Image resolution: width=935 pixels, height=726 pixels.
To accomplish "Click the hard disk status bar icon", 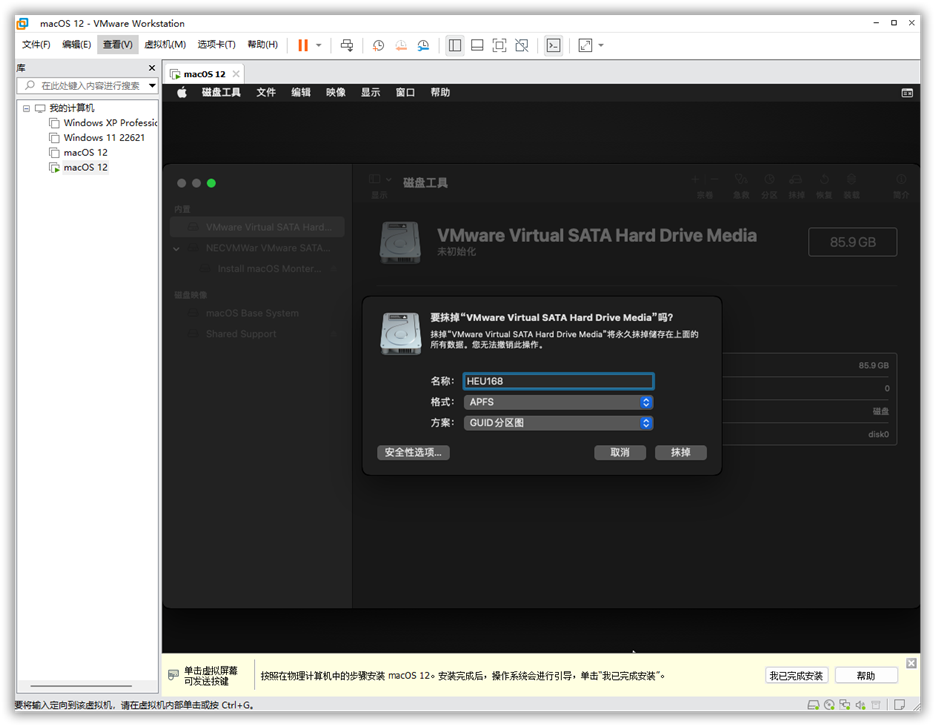I will click(813, 705).
